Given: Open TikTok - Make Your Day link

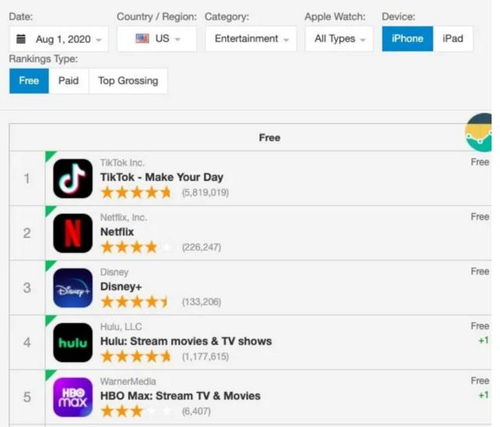Looking at the screenshot, I should pos(162,177).
